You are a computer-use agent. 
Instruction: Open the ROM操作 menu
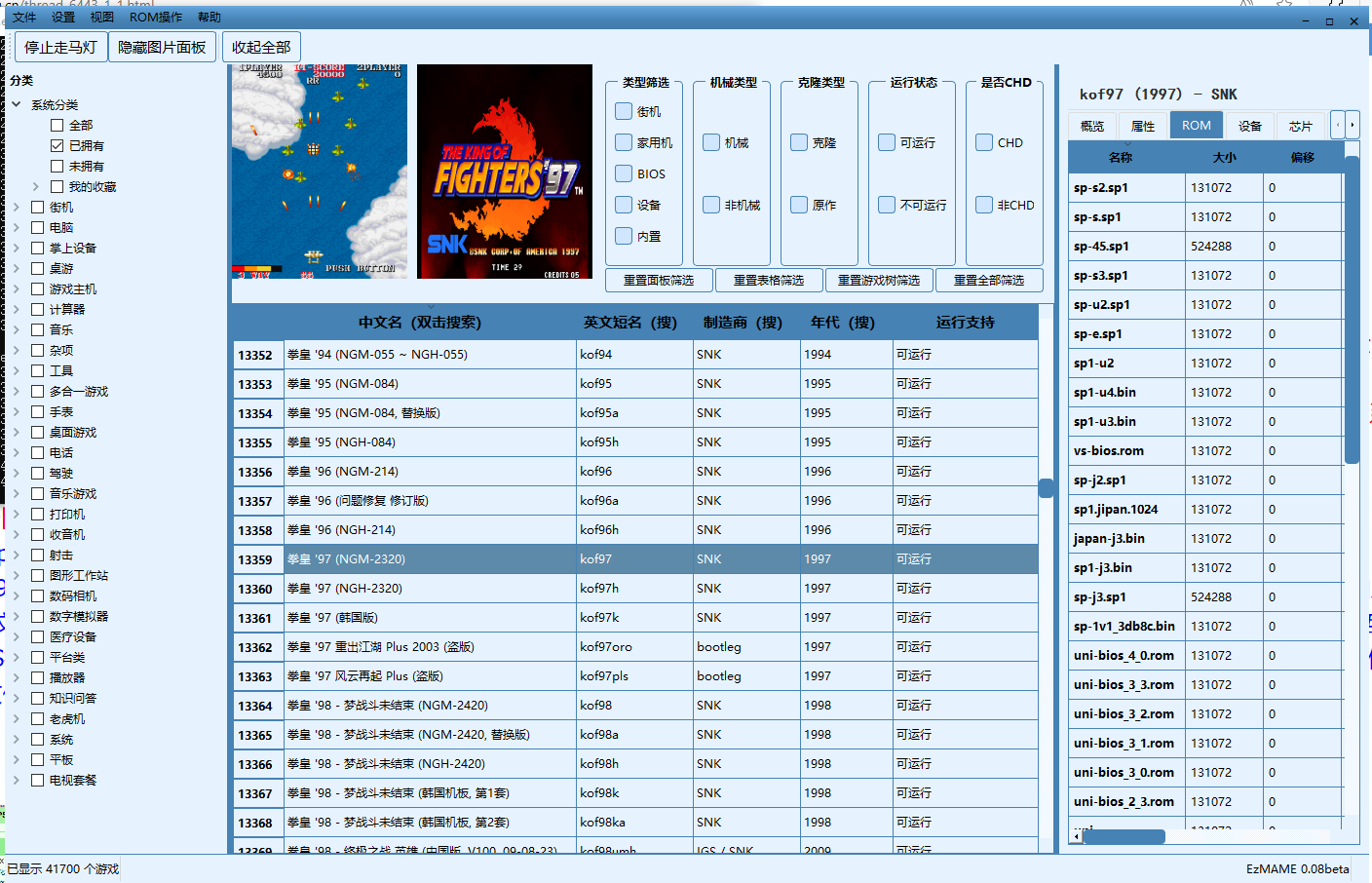point(156,18)
